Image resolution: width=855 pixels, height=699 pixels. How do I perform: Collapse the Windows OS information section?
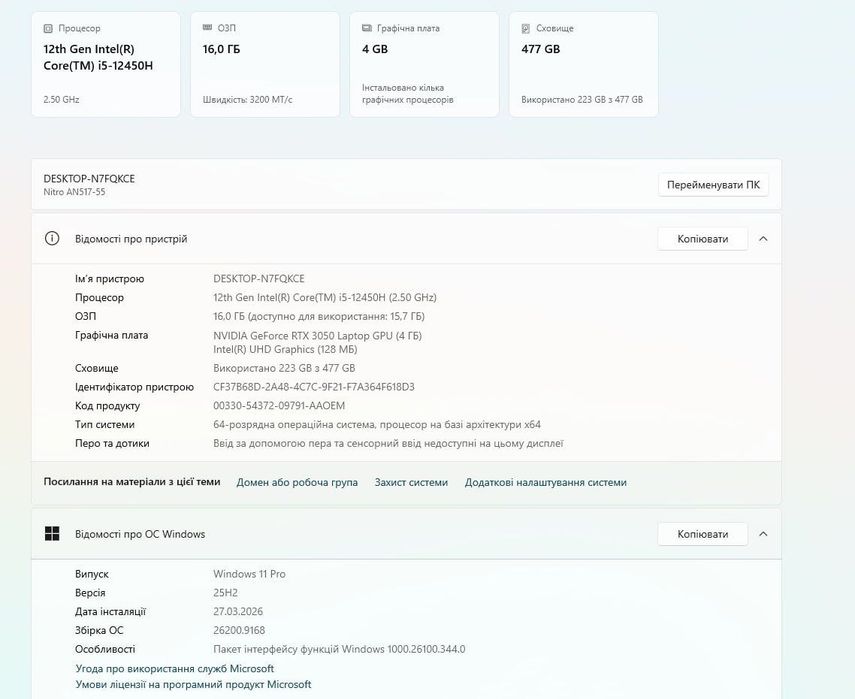(x=763, y=534)
